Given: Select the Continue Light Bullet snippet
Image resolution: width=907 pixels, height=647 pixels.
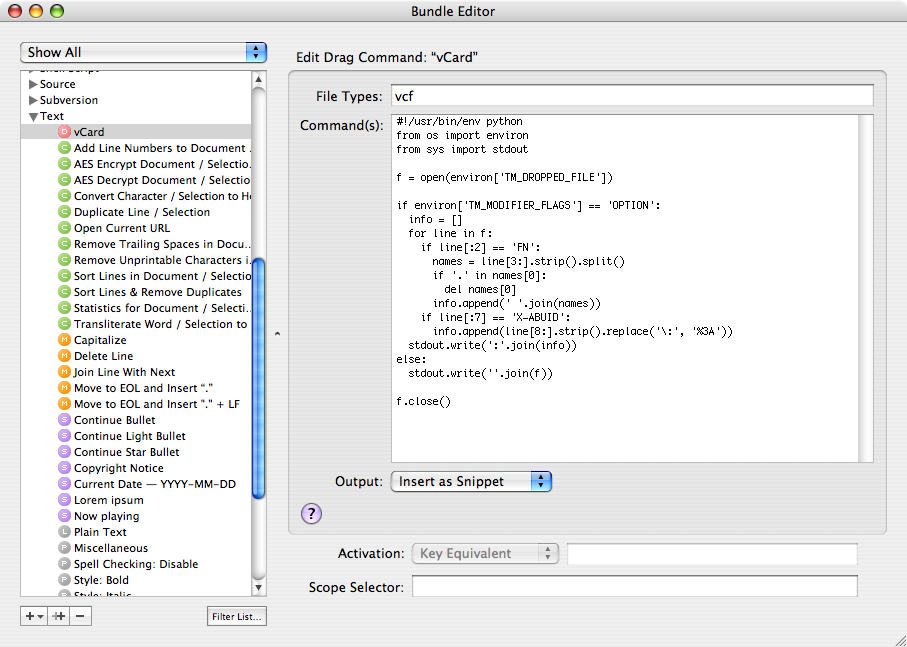Looking at the screenshot, I should 130,436.
